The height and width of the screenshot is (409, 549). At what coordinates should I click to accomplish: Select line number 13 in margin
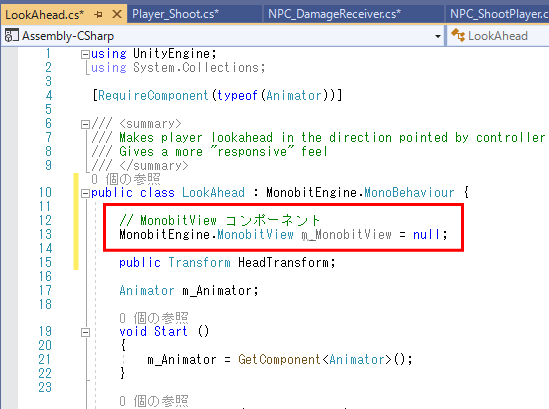(x=46, y=234)
